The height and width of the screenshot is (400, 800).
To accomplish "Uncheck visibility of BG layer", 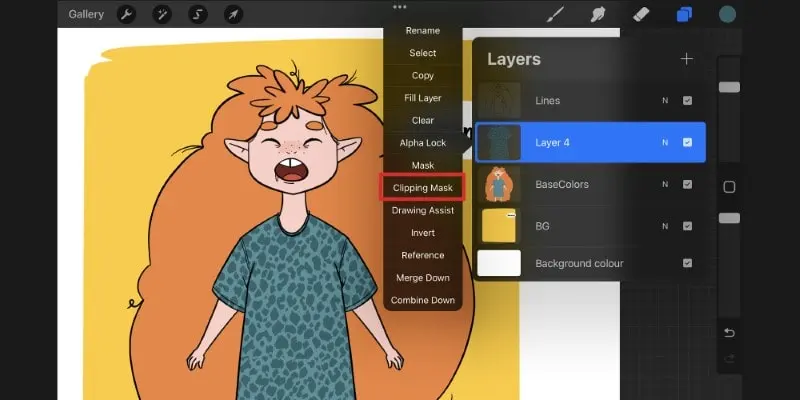I will coord(687,226).
